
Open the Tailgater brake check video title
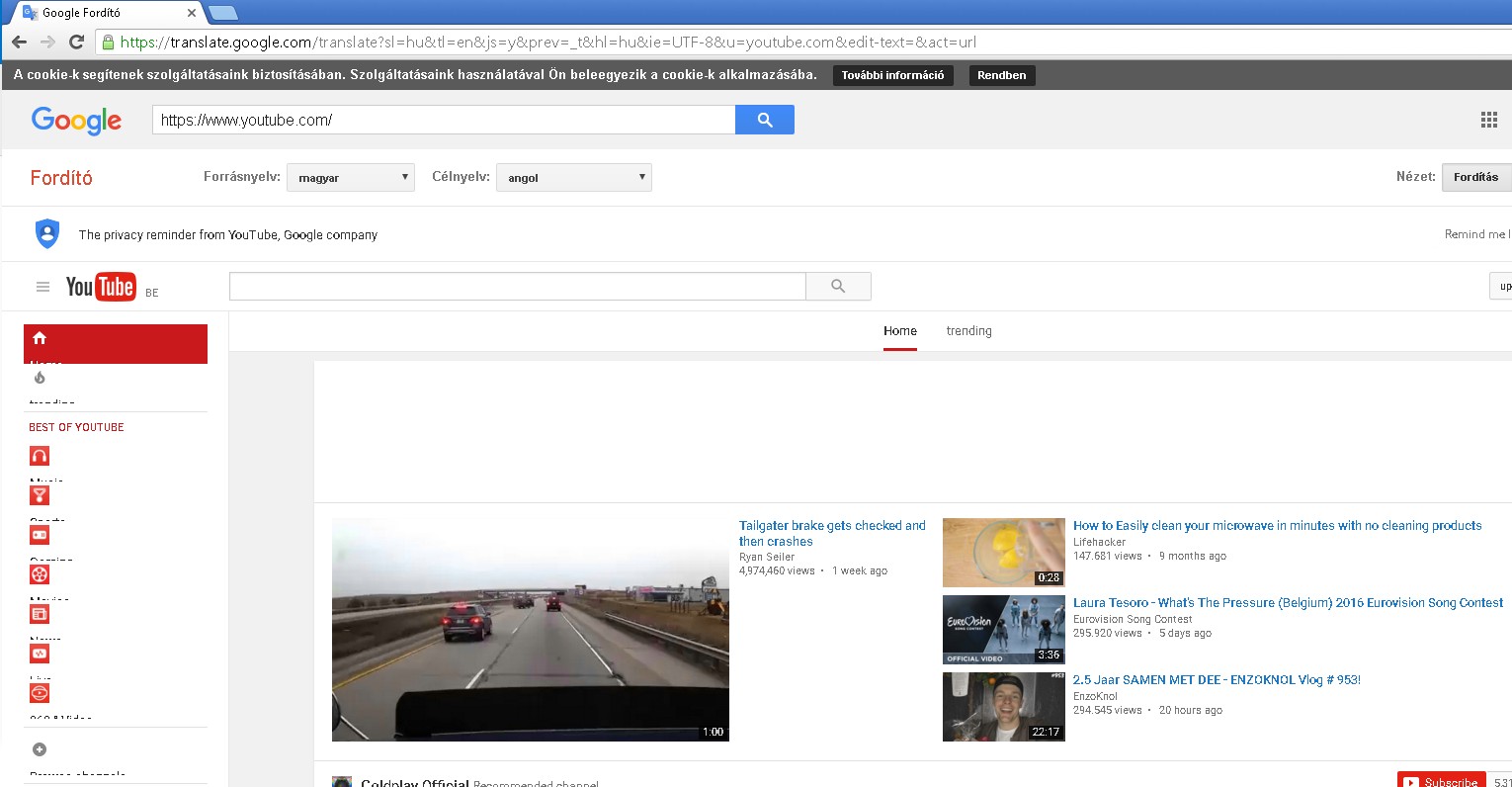[832, 534]
